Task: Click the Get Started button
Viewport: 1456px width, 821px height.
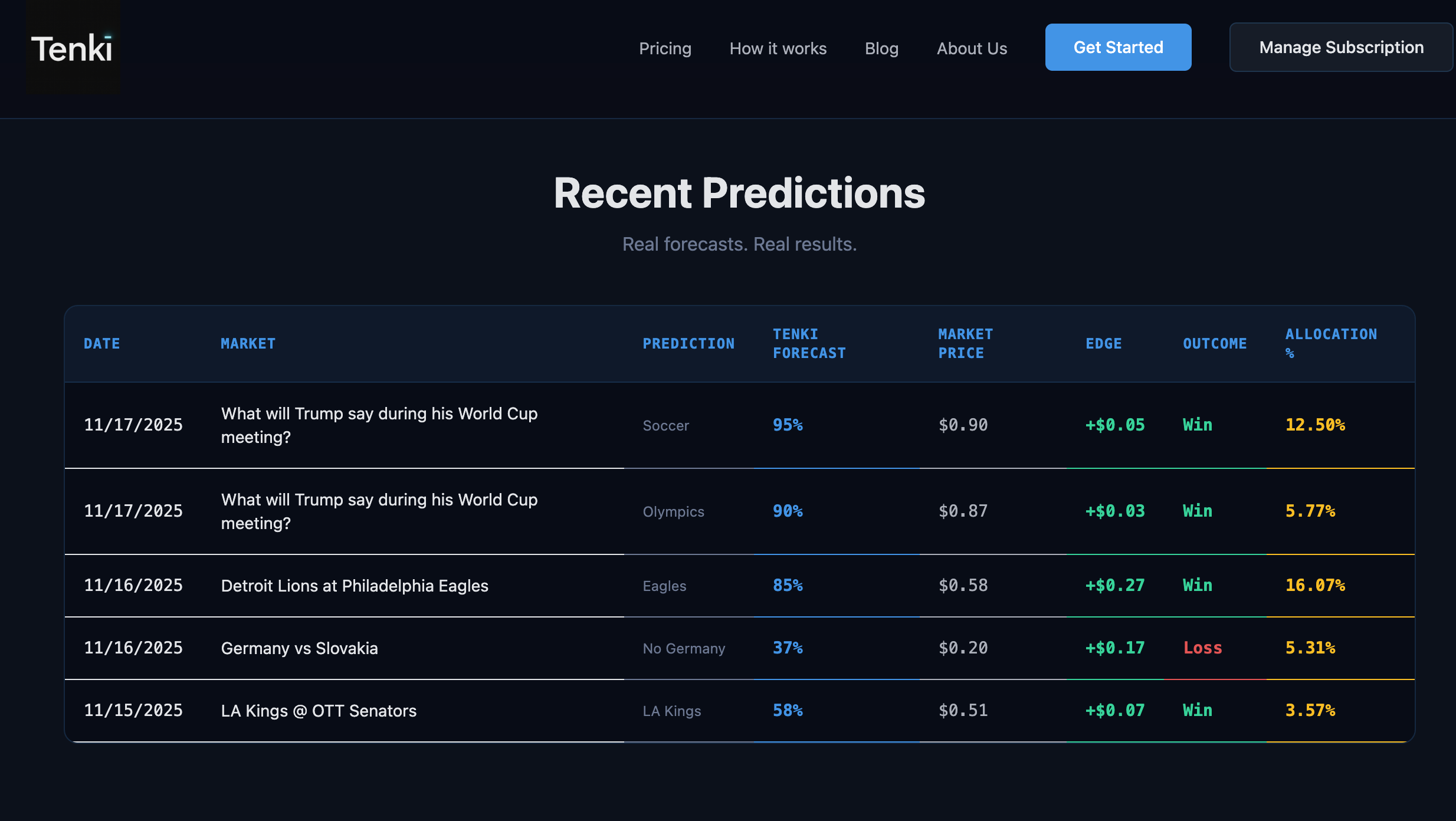Action: click(1118, 47)
